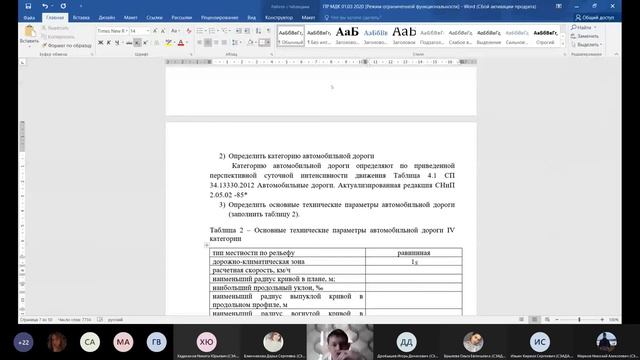
Task: Switch to the Review (Рецензирование) tab
Action: tap(220, 18)
